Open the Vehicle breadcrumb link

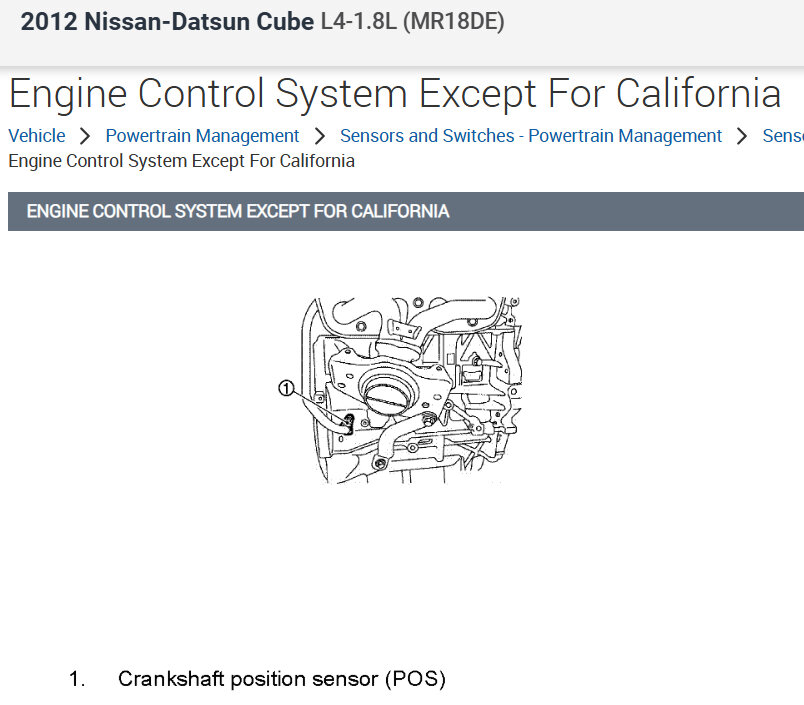pyautogui.click(x=37, y=136)
